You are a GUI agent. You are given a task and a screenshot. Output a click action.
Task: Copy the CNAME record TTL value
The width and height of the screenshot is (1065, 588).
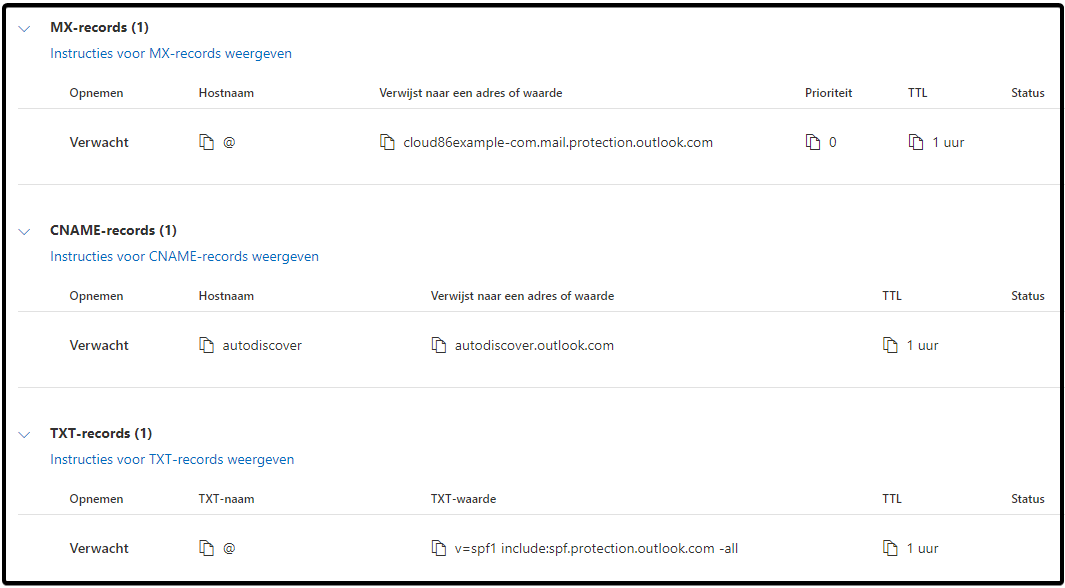890,345
